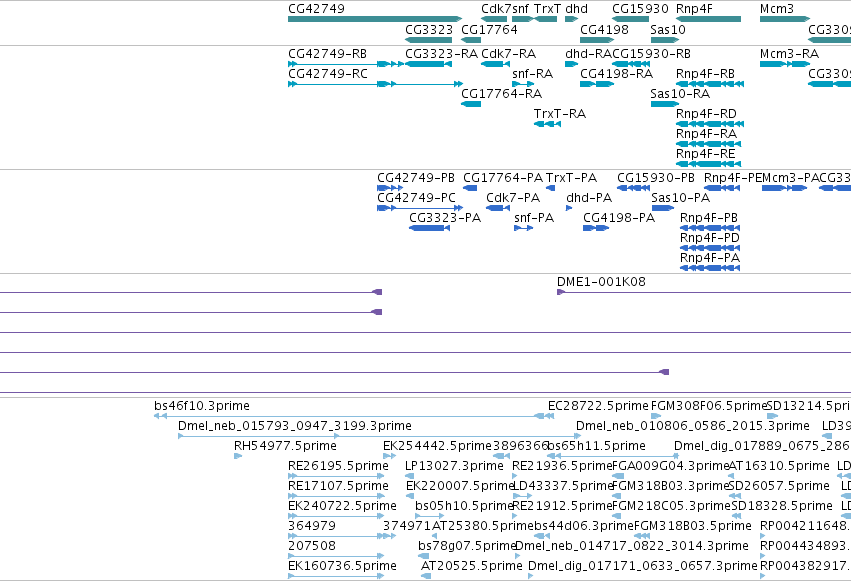Click transcript CG3323-RA

(441, 54)
